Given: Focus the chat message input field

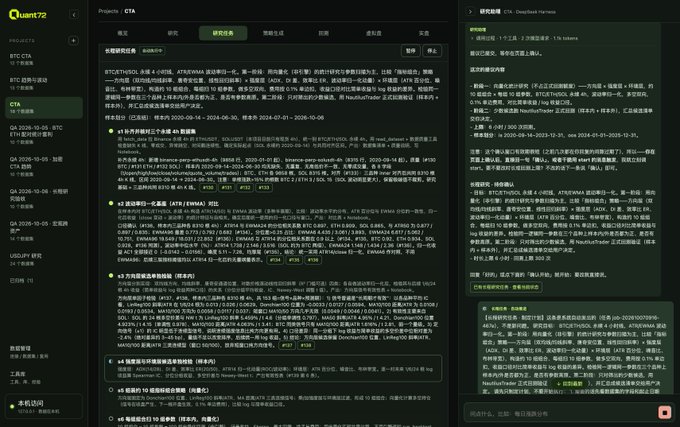Looking at the screenshot, I should coord(562,414).
